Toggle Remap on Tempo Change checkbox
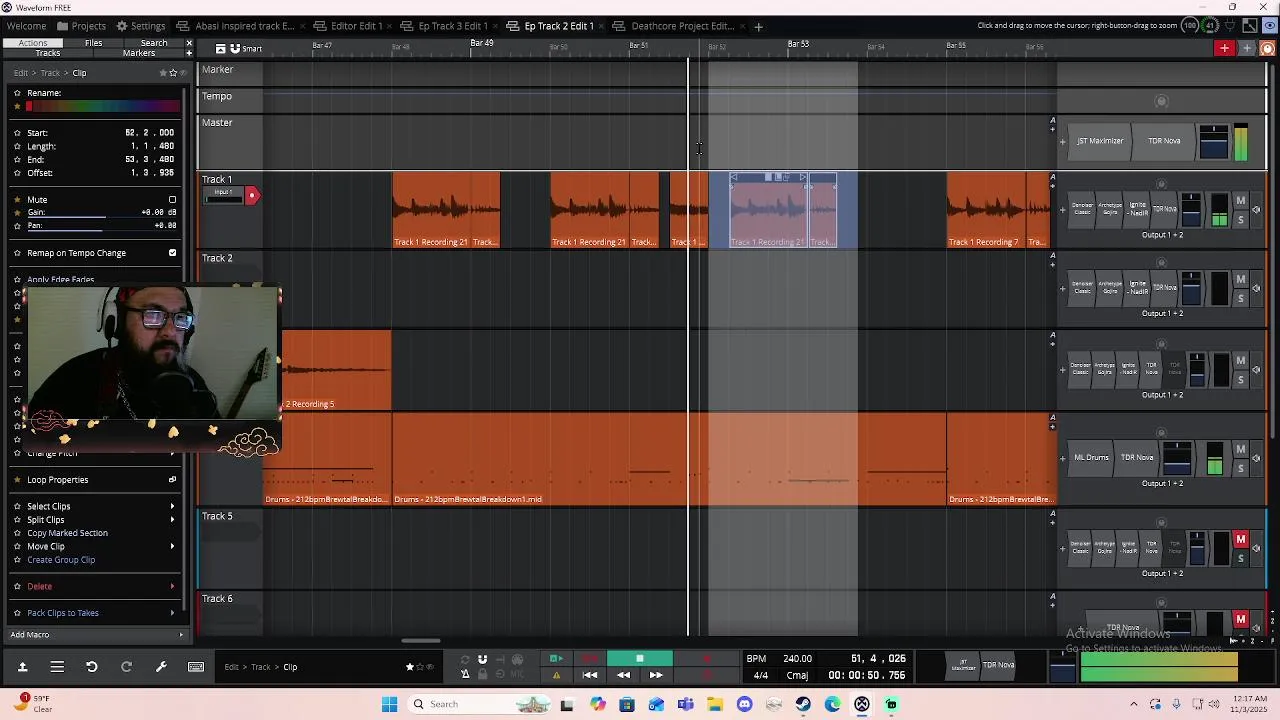1280x720 pixels. (x=172, y=253)
